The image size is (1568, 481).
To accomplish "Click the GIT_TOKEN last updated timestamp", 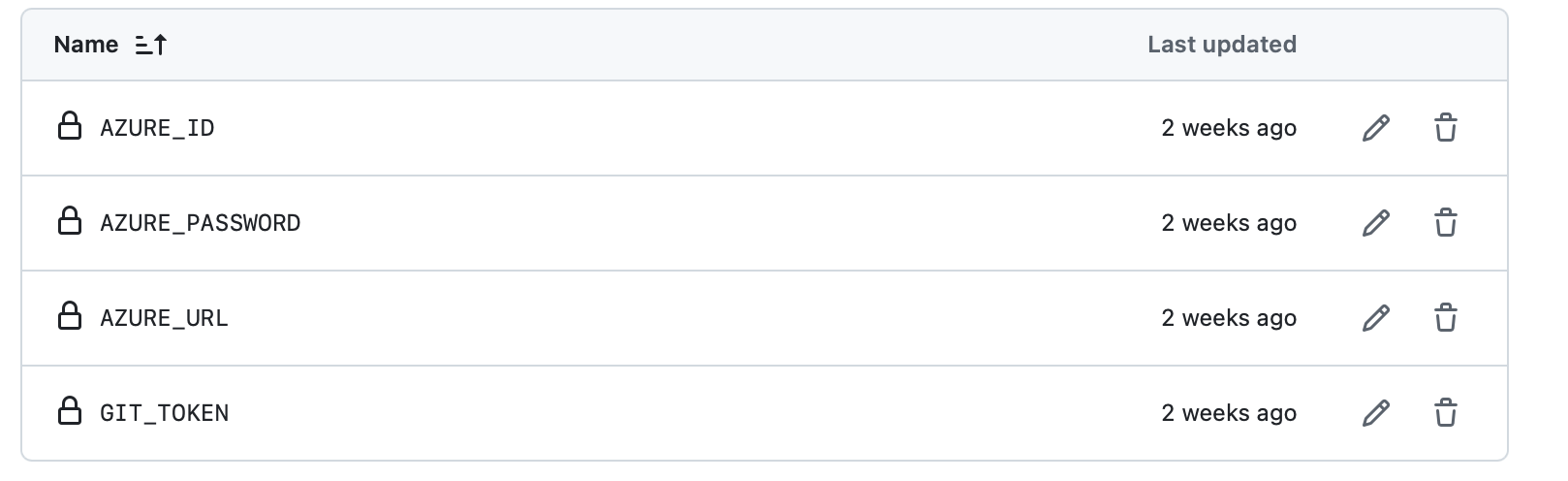I will click(1229, 413).
